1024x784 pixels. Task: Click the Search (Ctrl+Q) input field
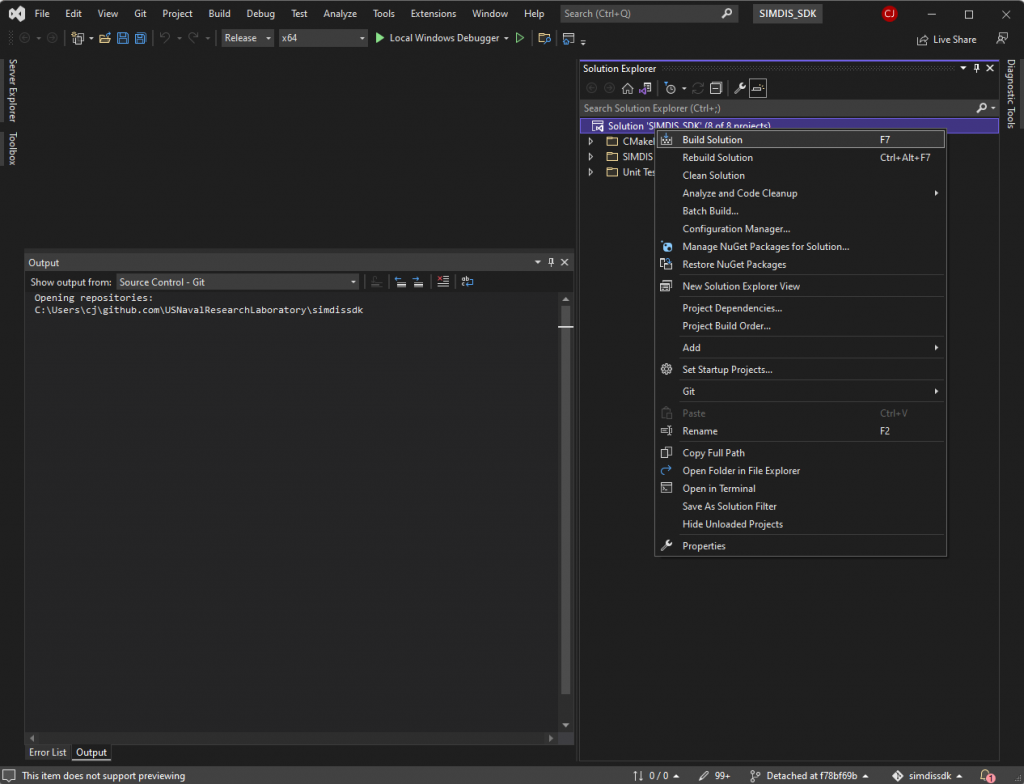pos(649,14)
